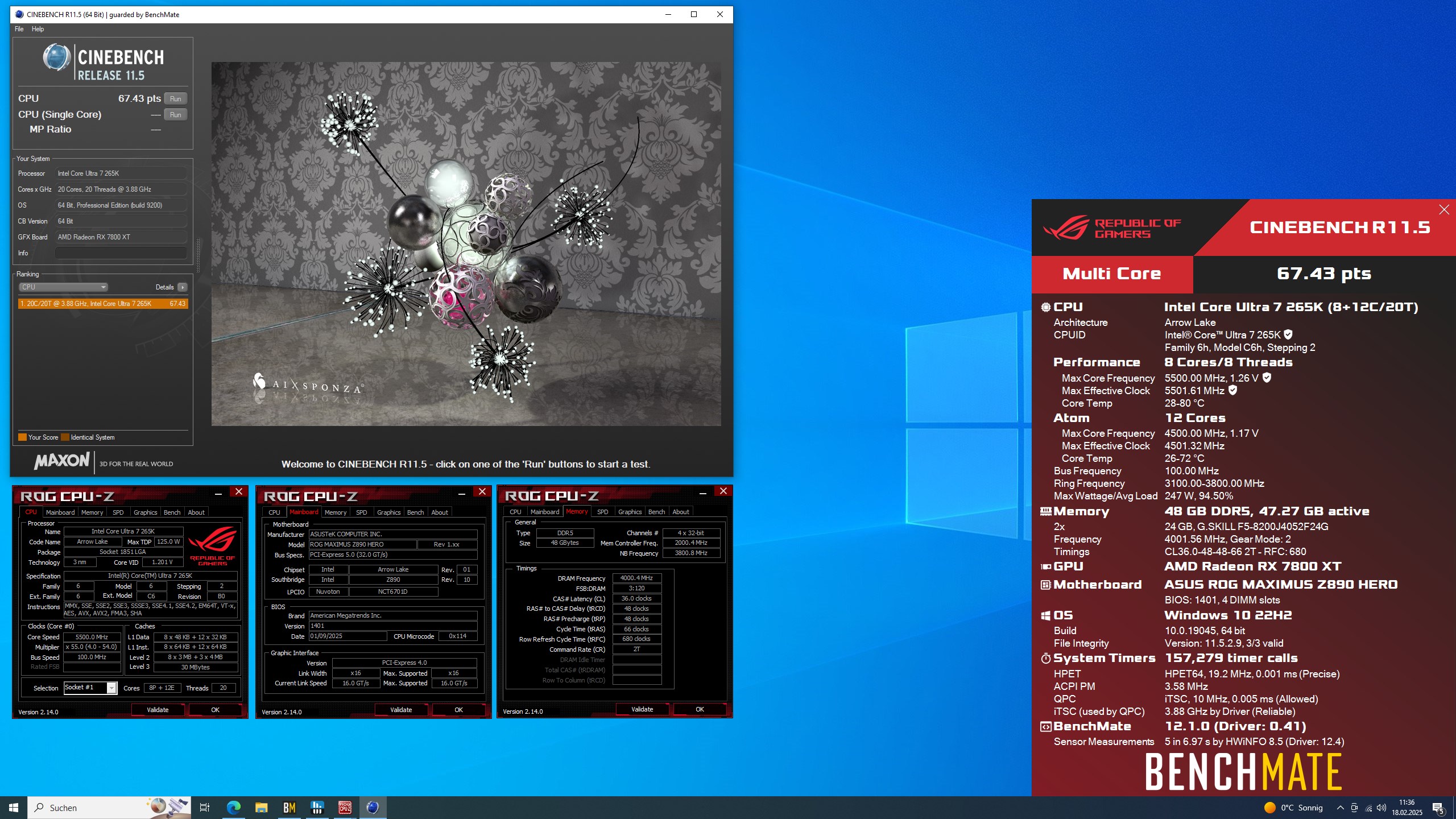The width and height of the screenshot is (1456, 819).
Task: Click the verified shield next to CPUID
Action: (1288, 334)
